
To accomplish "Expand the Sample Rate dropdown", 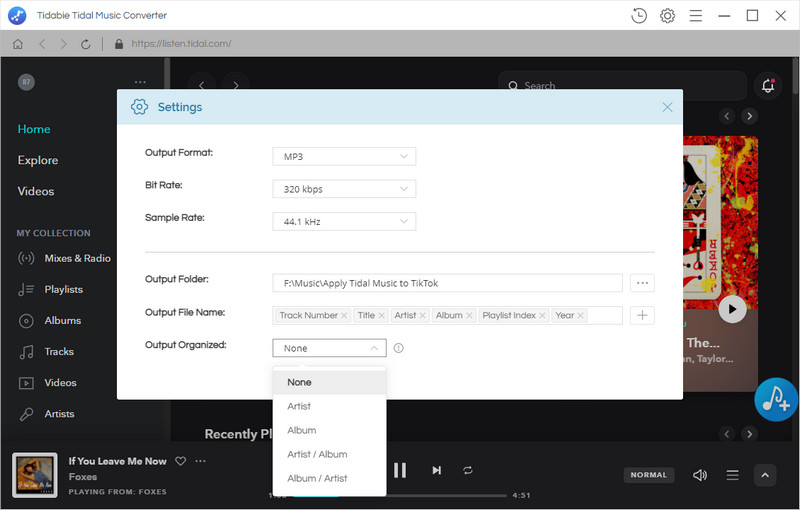I will (344, 221).
